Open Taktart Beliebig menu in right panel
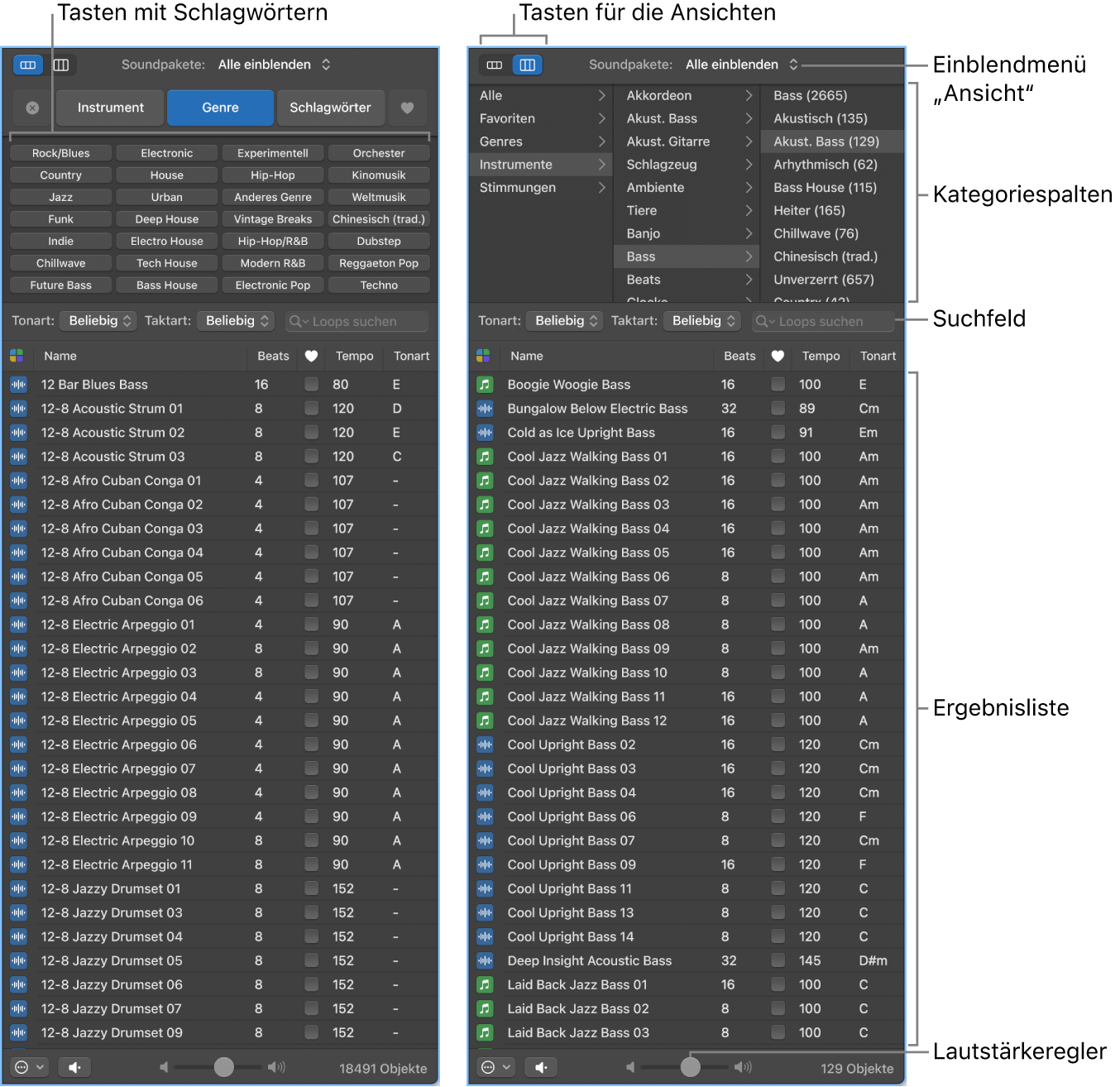Screen dimensions: 1120x1087 point(703,321)
